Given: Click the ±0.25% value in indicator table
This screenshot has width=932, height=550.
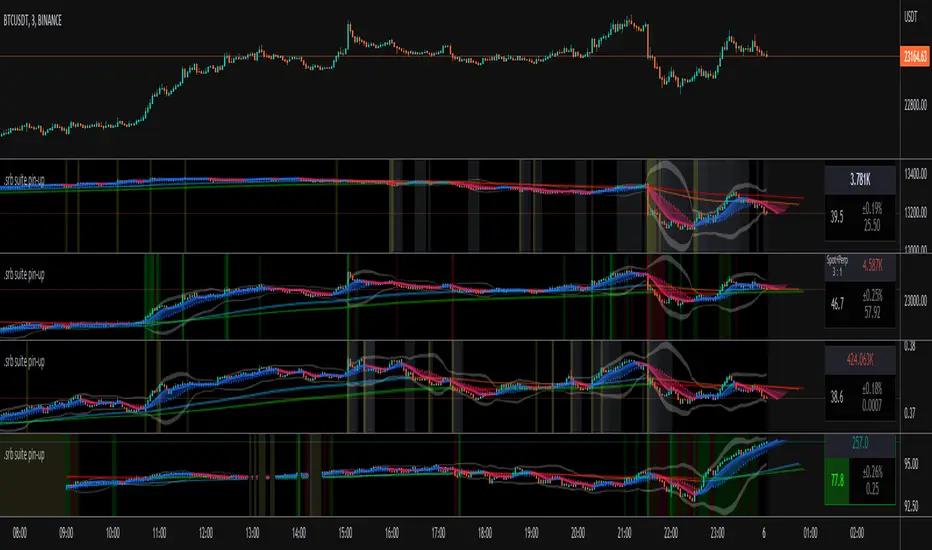Looking at the screenshot, I should point(872,296).
